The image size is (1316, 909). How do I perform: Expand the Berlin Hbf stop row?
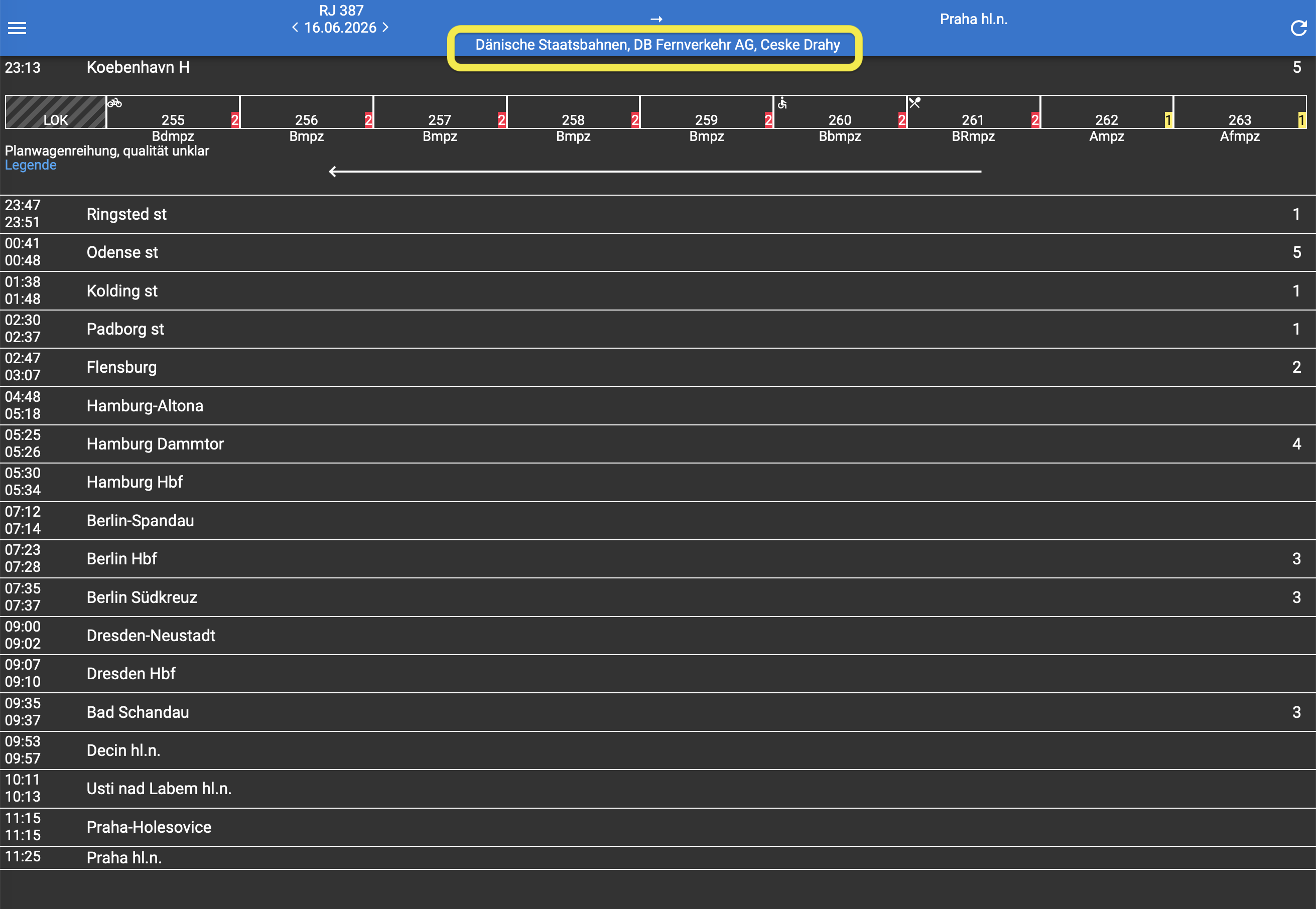click(121, 559)
